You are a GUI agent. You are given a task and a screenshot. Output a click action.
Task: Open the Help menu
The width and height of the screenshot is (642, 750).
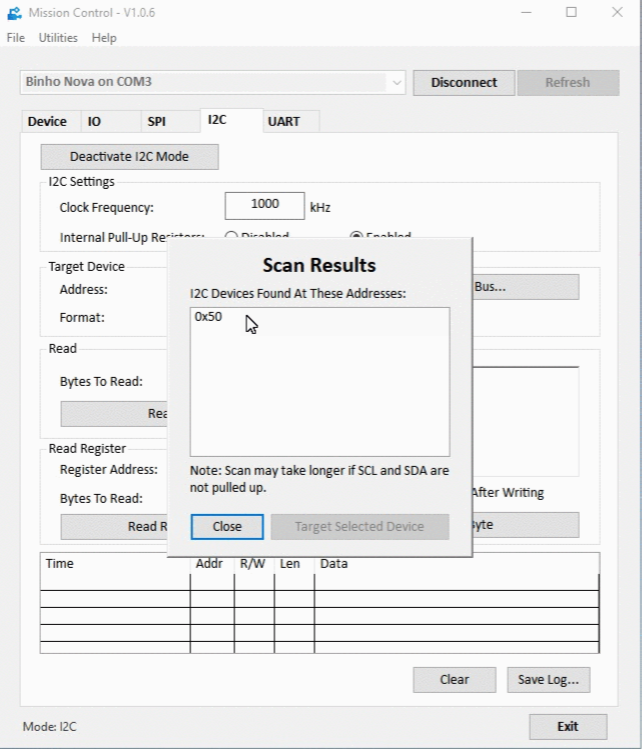click(104, 38)
